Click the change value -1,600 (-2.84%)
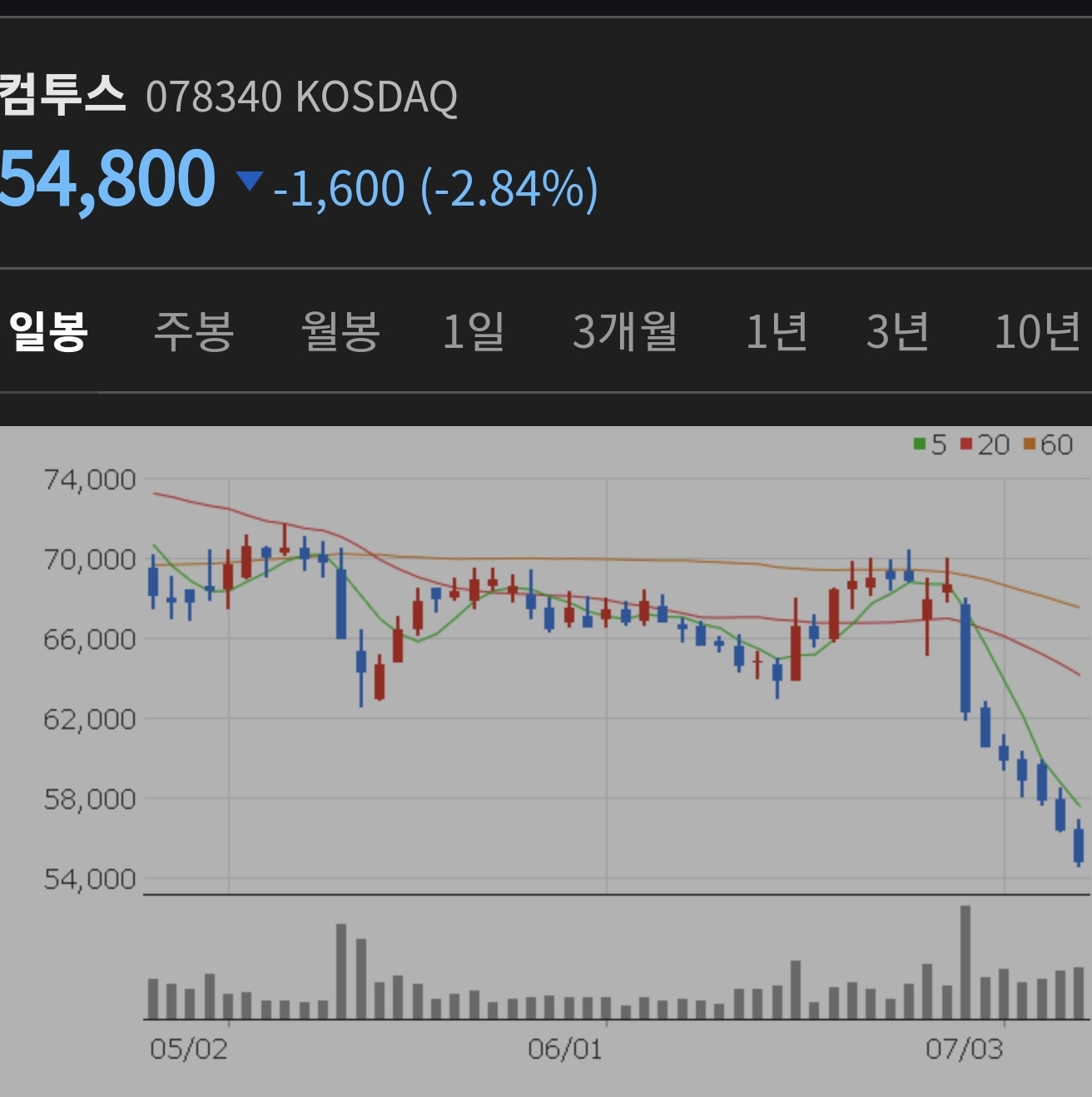 pos(435,188)
